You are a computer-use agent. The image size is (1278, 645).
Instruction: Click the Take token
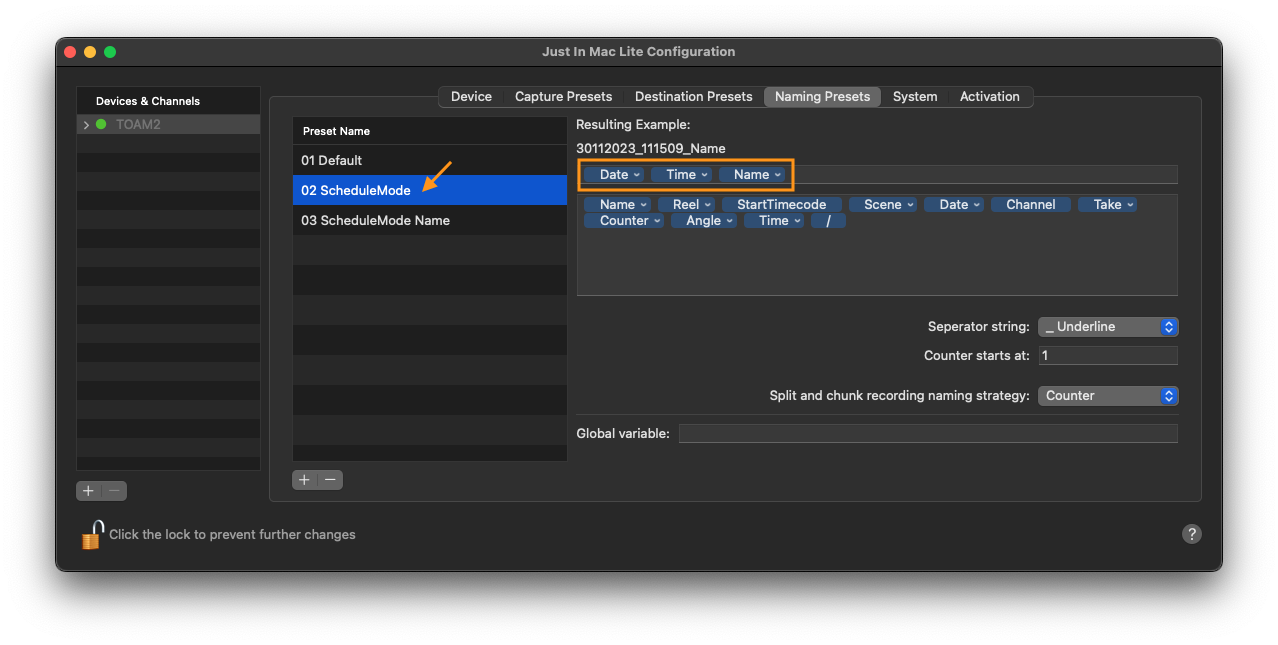pos(1108,205)
